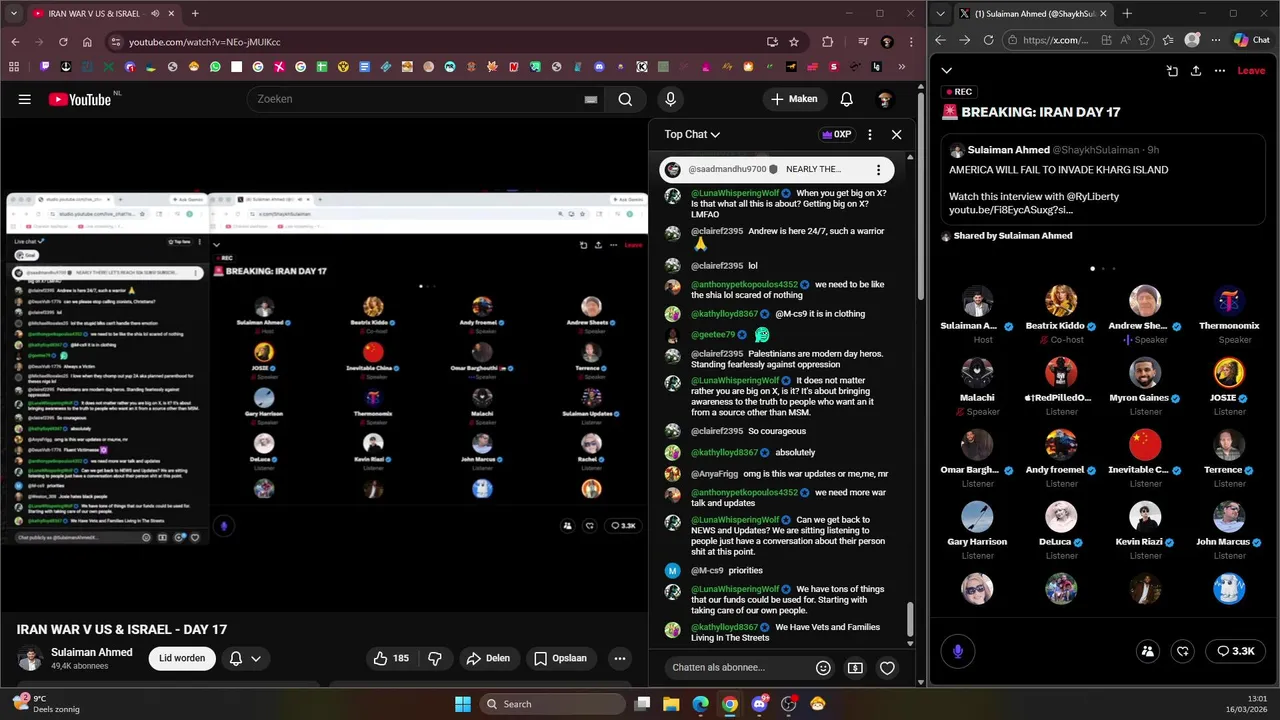This screenshot has width=1280, height=720.
Task: Reload the Chrome YouTube page
Action: [63, 42]
